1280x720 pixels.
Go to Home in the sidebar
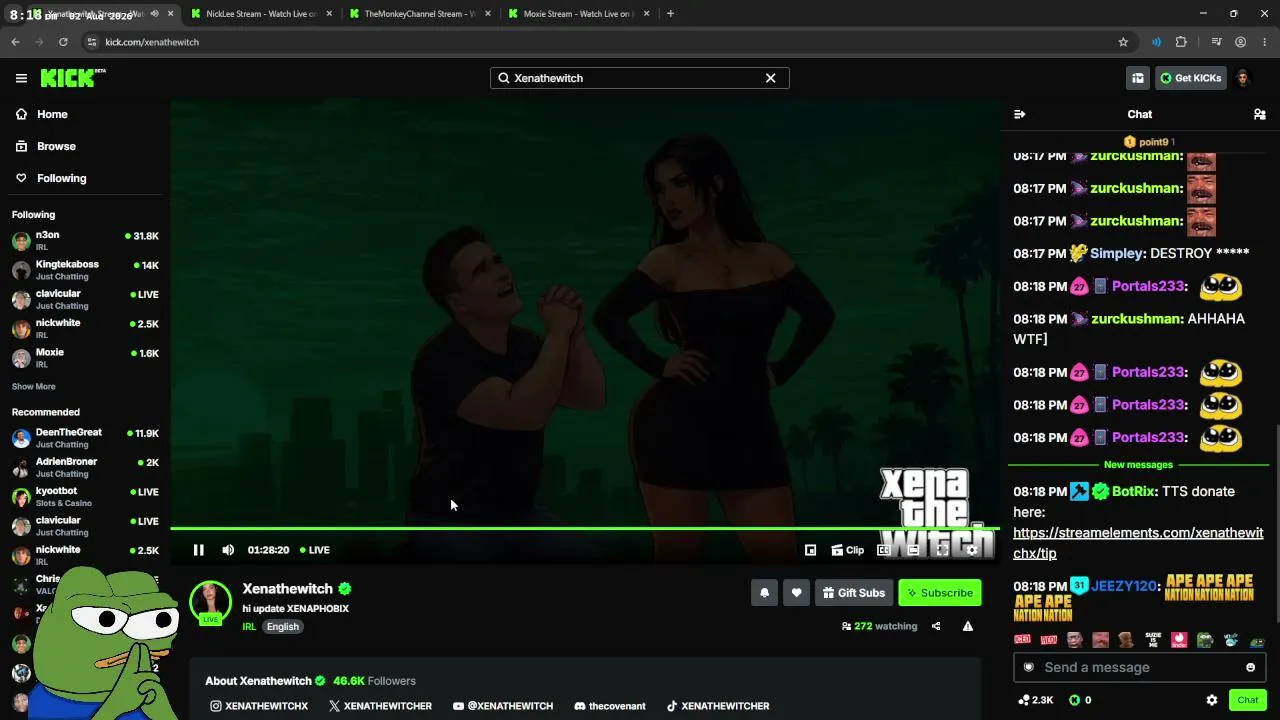[52, 114]
